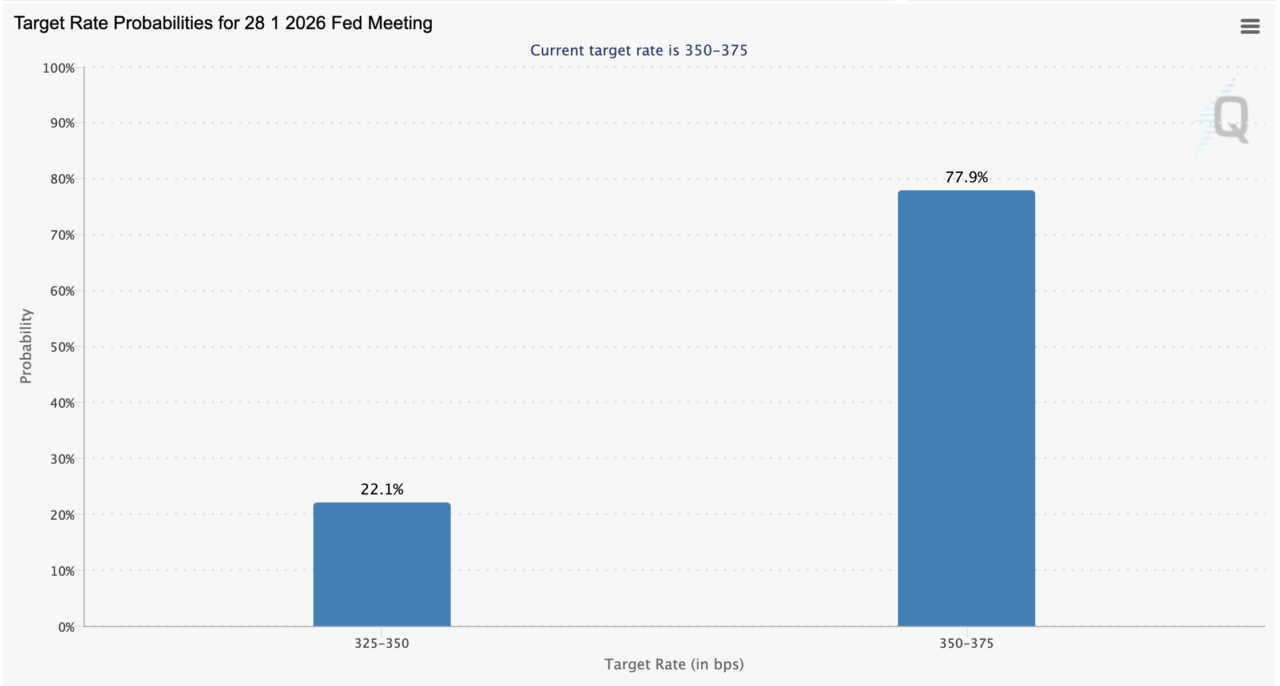Viewport: 1280px width, 686px height.
Task: Open the chart hamburger context menu
Action: tap(1249, 27)
